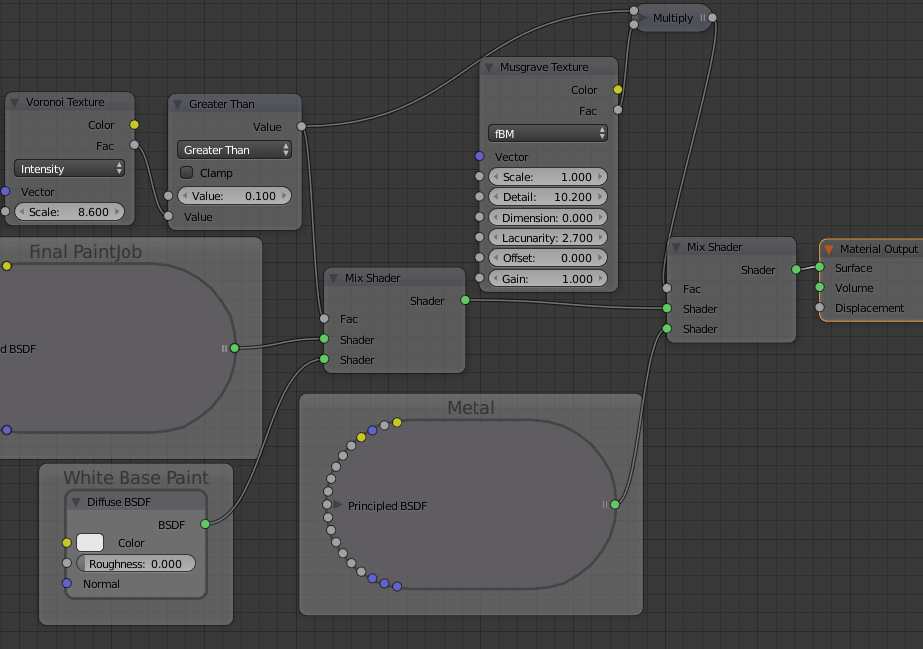Viewport: 923px width, 649px height.
Task: Select the Multiply node label
Action: pos(673,18)
